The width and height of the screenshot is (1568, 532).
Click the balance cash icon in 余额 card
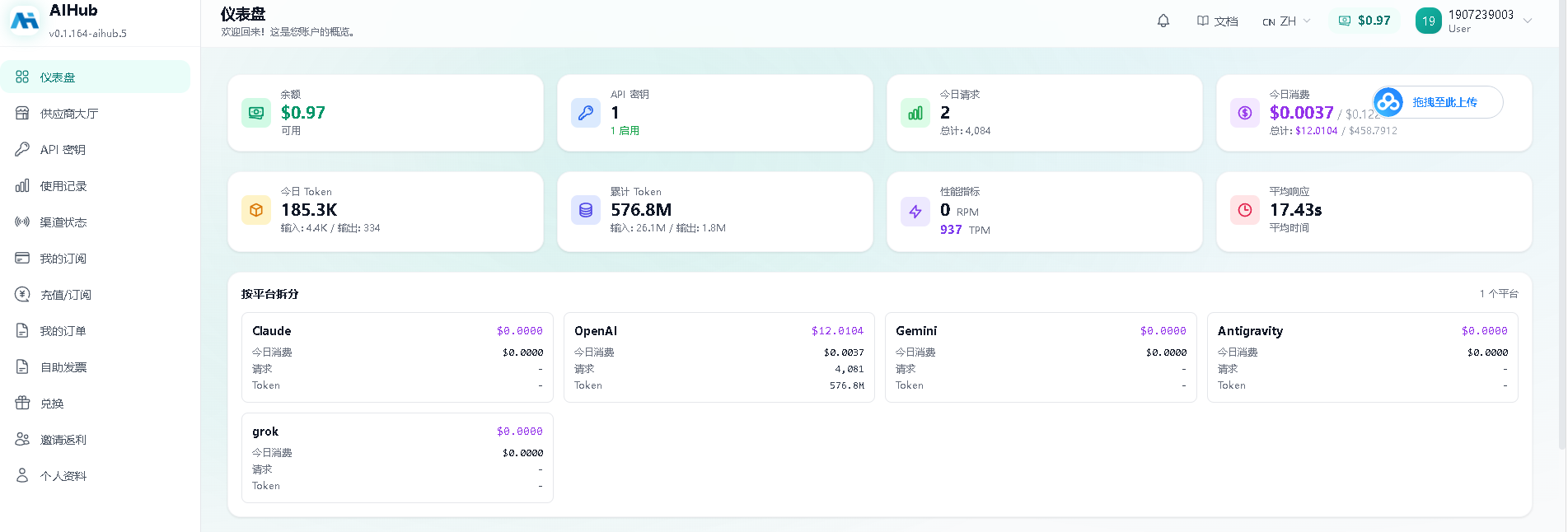[256, 113]
